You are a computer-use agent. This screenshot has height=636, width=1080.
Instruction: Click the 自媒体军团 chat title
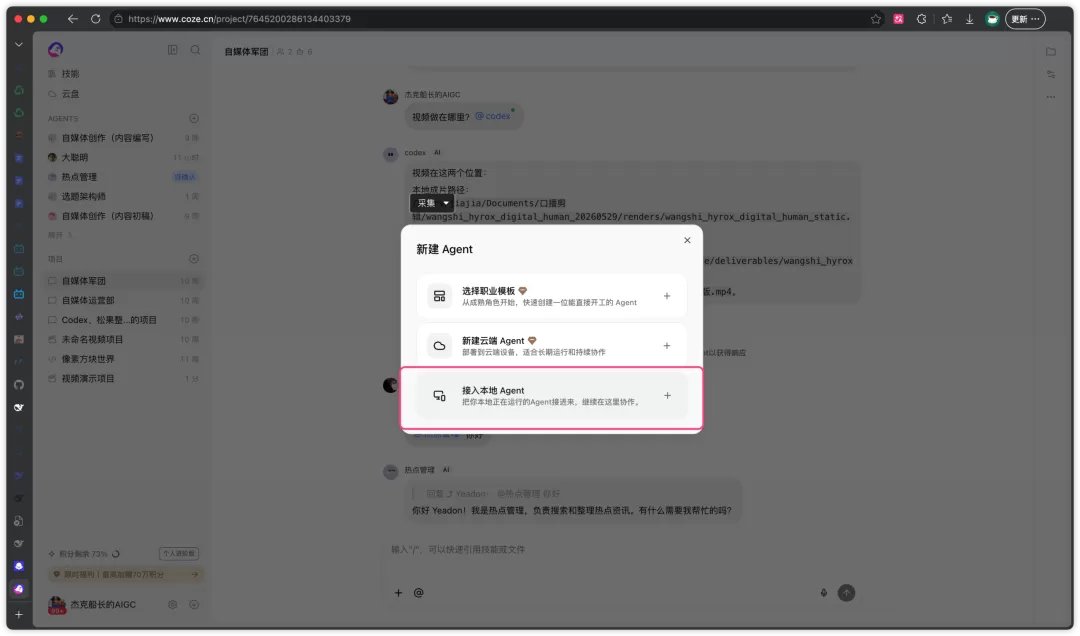coord(247,52)
